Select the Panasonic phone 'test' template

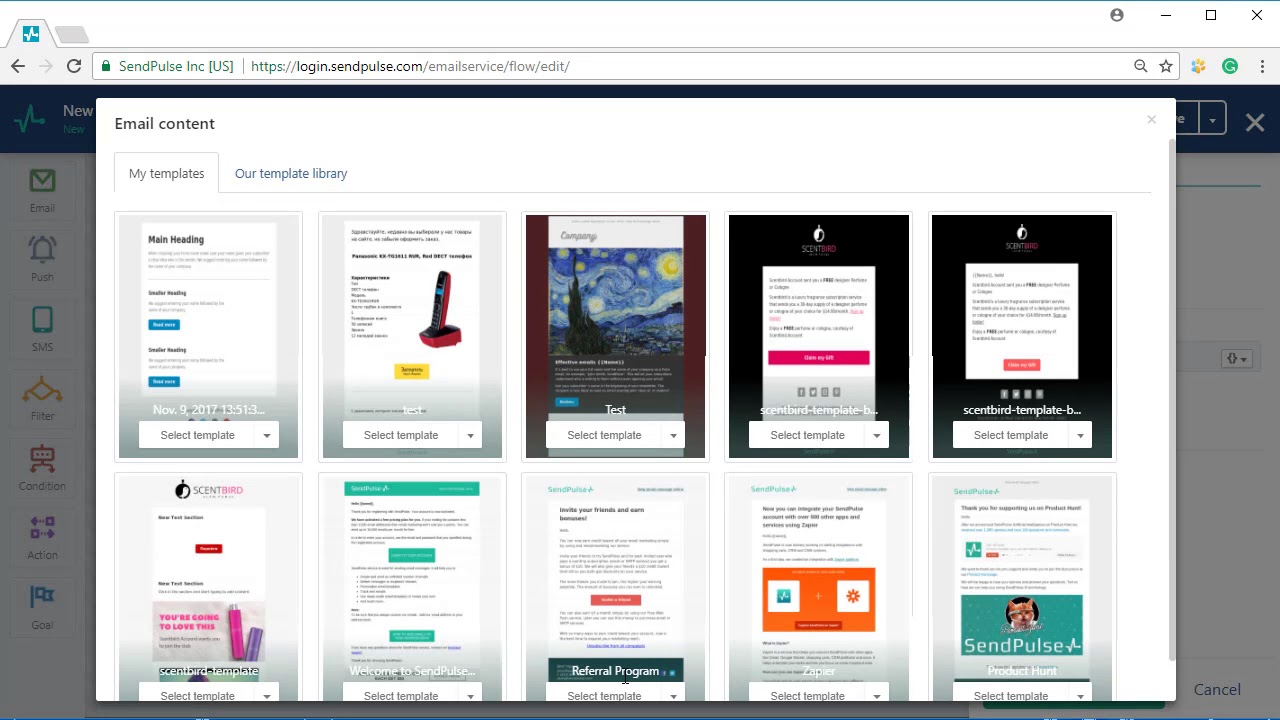401,435
